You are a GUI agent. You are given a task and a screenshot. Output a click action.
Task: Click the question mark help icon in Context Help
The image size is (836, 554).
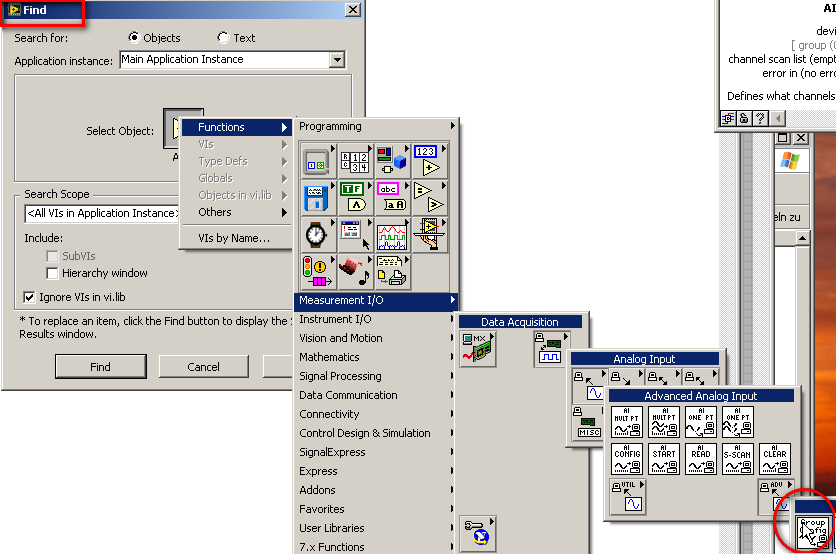760,118
